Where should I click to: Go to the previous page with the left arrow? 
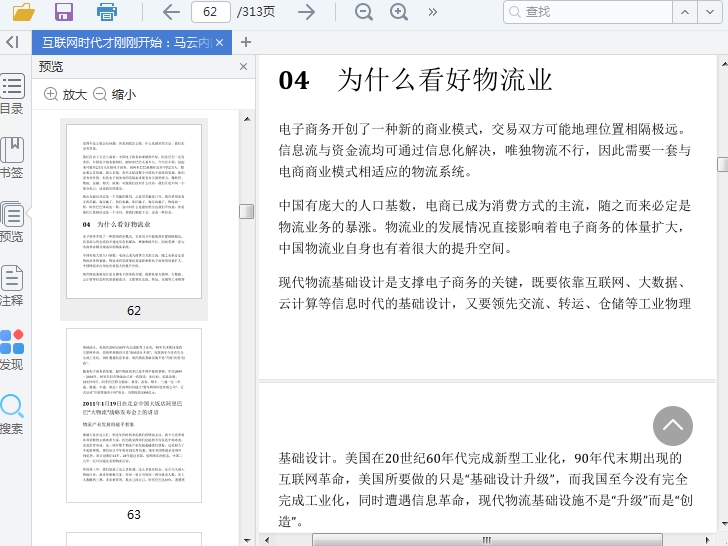(171, 12)
